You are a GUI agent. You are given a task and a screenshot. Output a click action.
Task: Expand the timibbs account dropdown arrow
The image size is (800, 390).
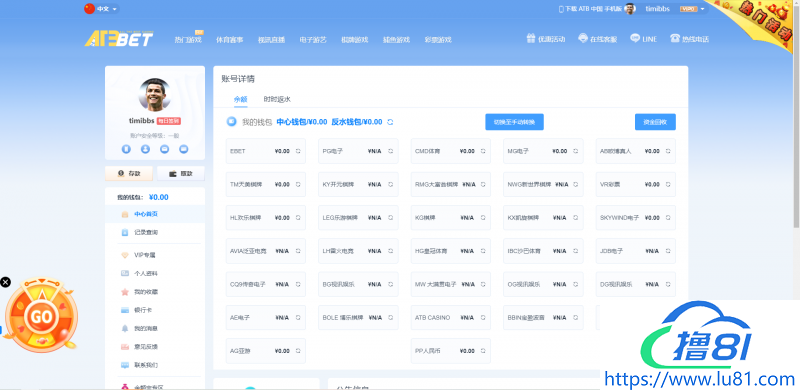point(702,9)
